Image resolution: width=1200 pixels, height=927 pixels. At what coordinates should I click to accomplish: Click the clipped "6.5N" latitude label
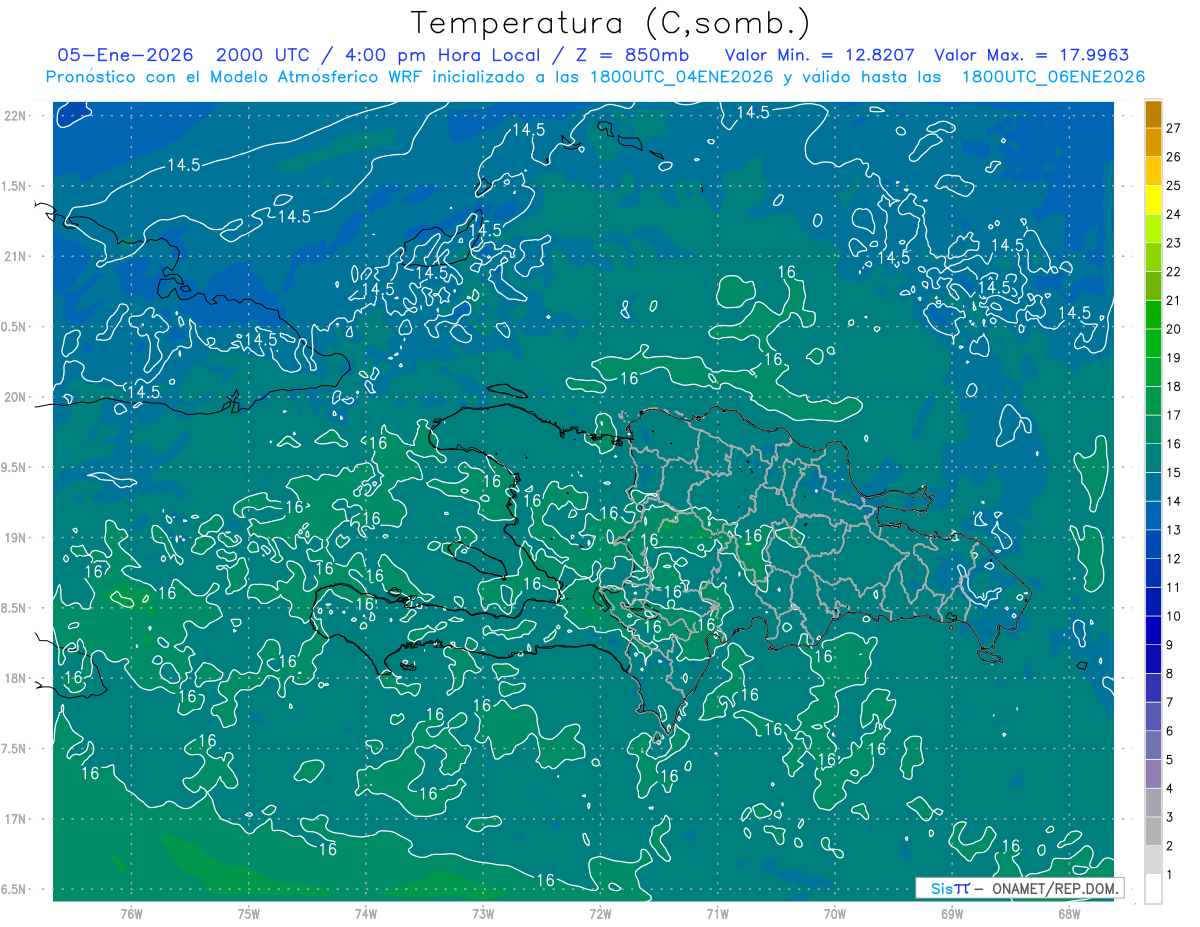(x=14, y=890)
